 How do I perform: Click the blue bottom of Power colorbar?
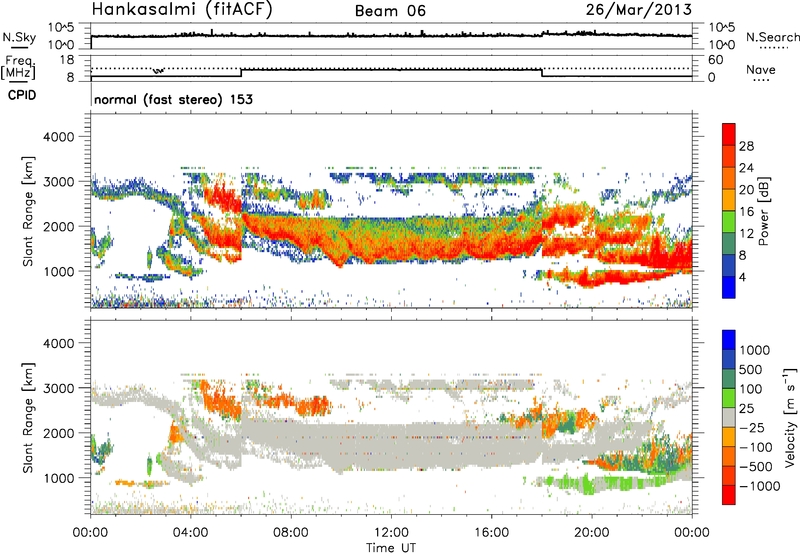click(x=729, y=288)
